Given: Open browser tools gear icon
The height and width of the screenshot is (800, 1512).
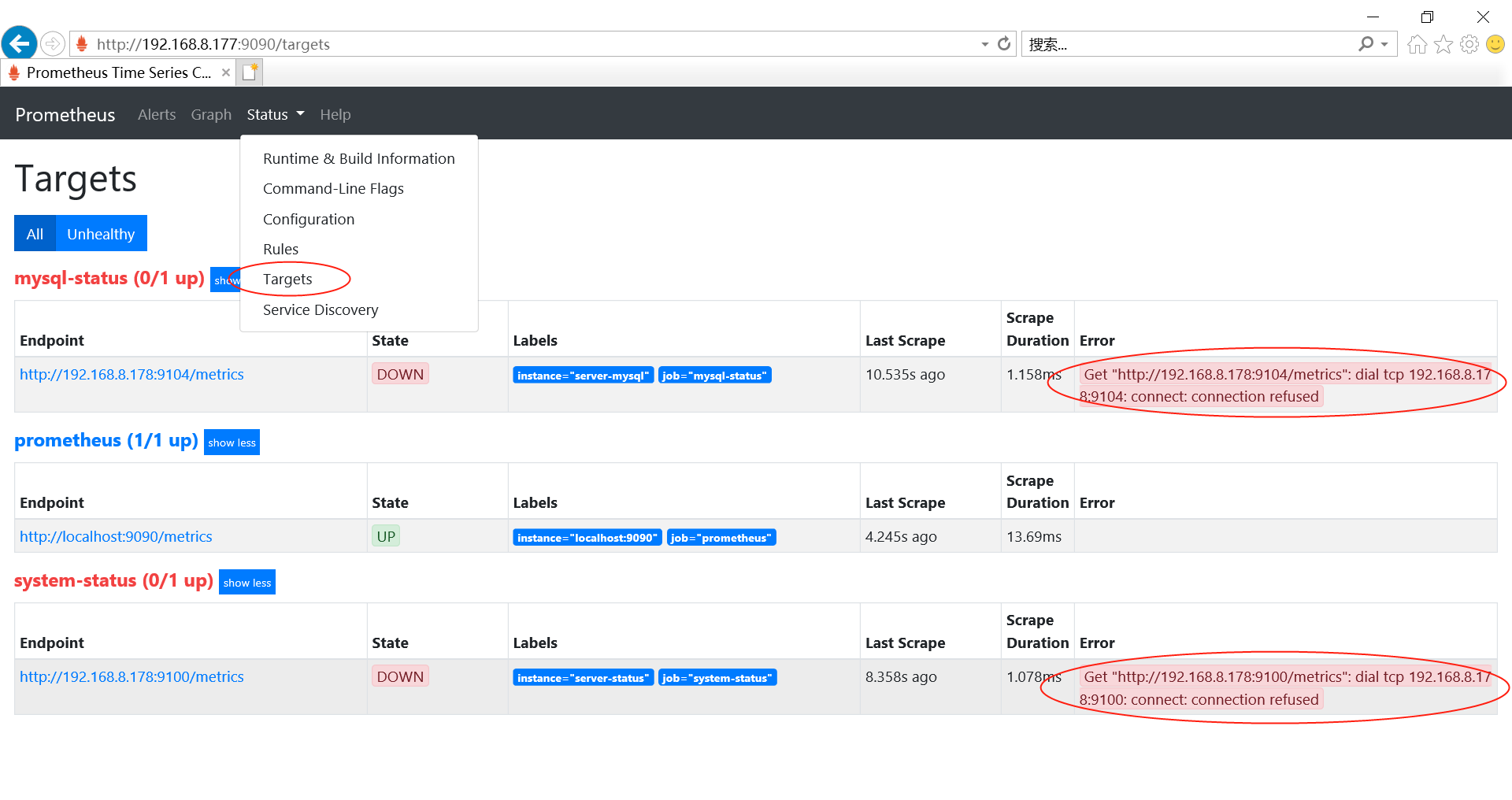Looking at the screenshot, I should pyautogui.click(x=1469, y=44).
